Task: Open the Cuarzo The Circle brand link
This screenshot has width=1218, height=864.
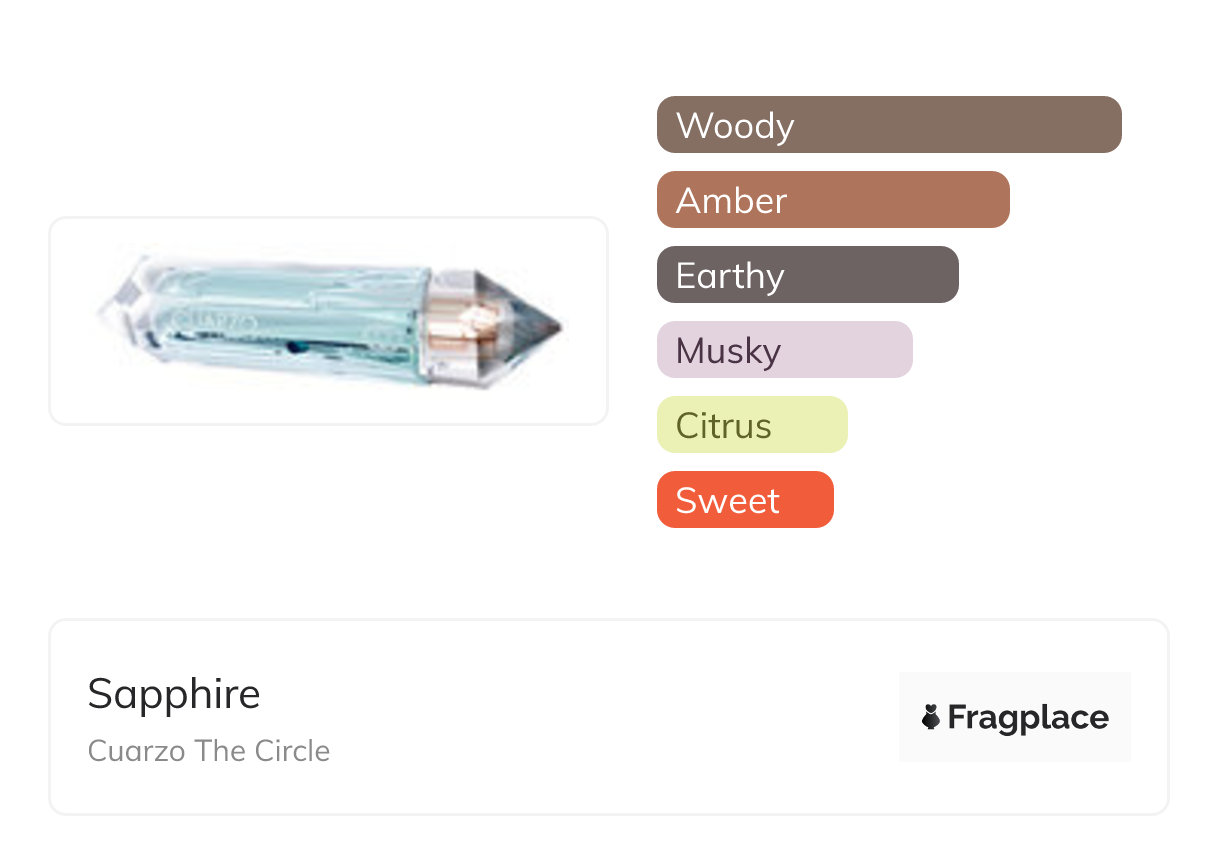Action: coord(209,751)
